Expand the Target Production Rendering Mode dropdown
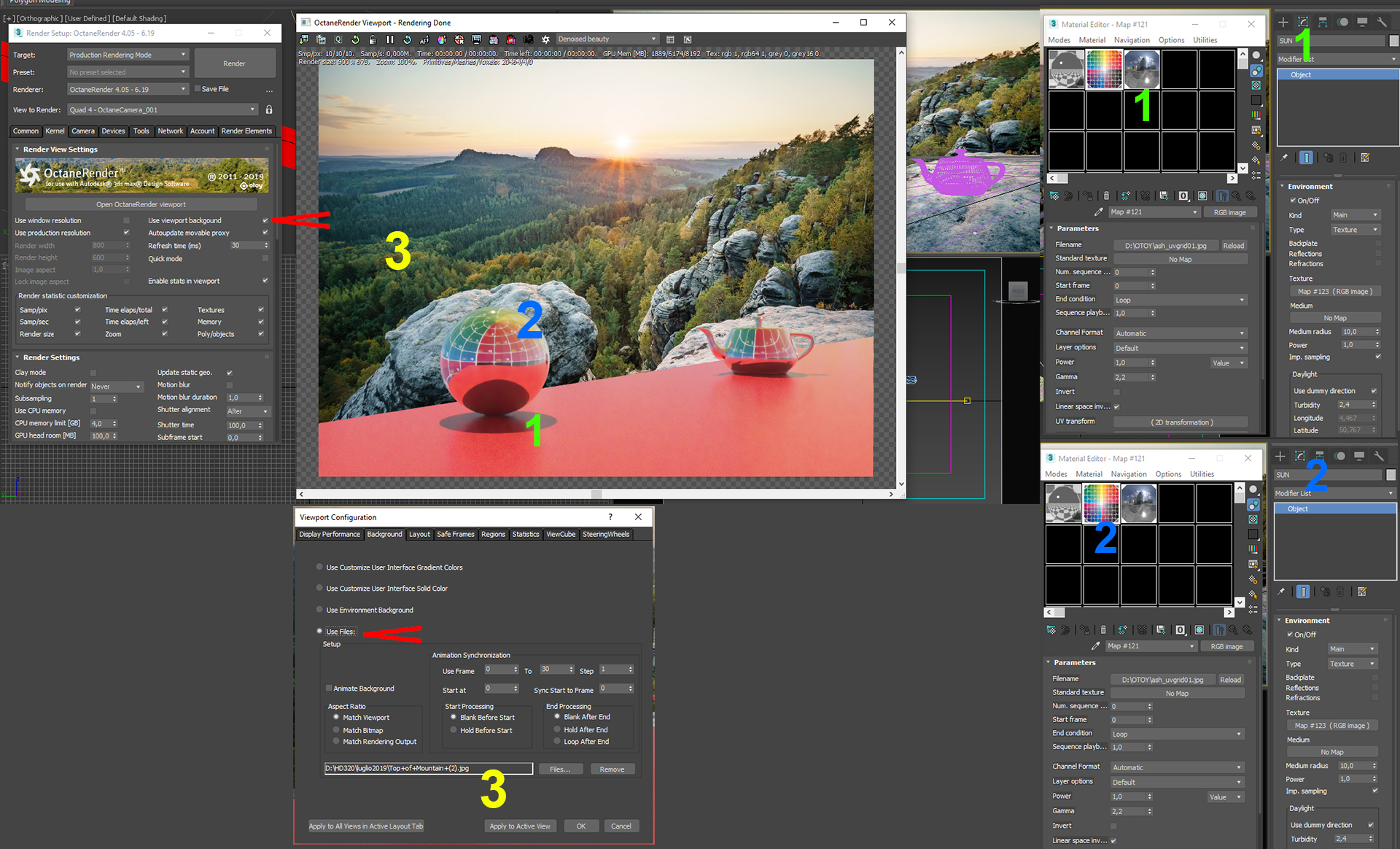Image resolution: width=1400 pixels, height=849 pixels. (128, 55)
